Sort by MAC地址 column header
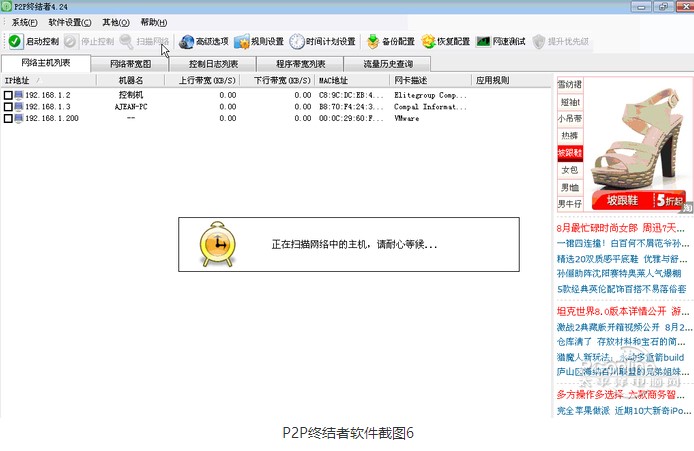 (352, 80)
